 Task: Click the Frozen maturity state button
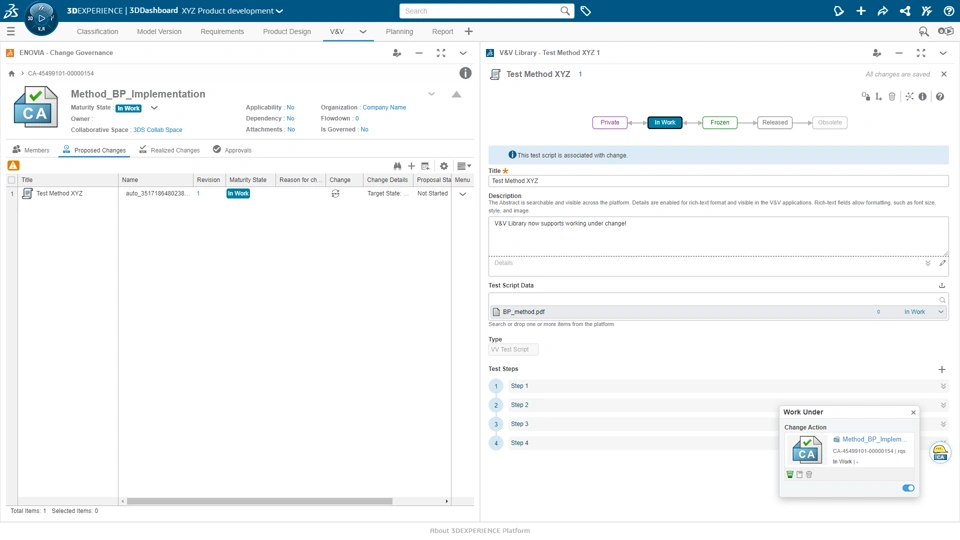pos(719,122)
